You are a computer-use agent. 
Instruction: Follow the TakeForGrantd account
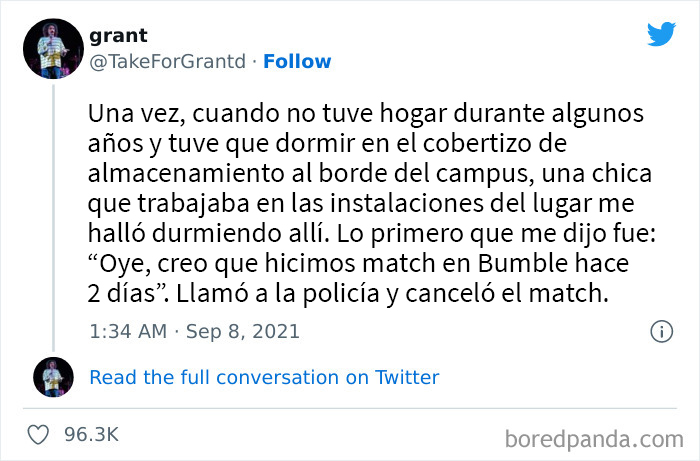pos(297,61)
